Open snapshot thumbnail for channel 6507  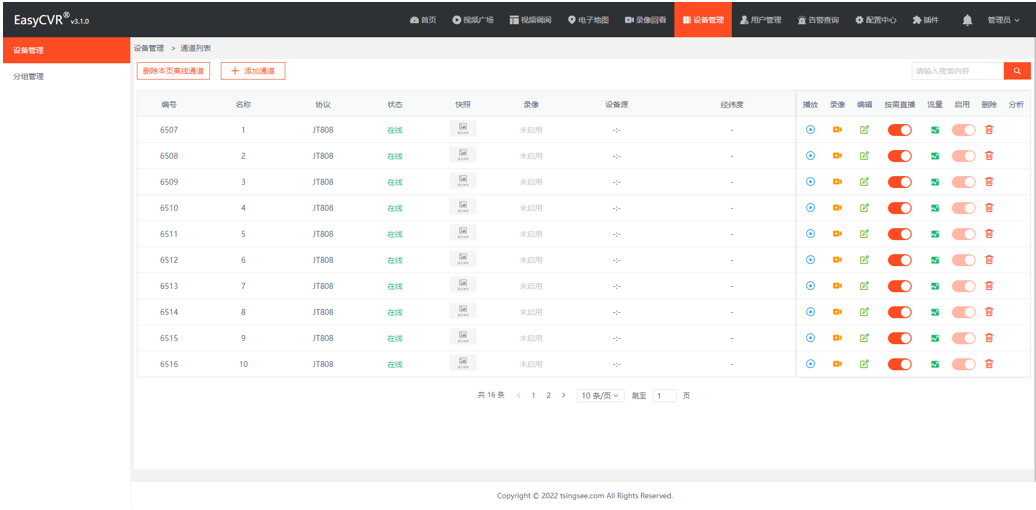point(462,129)
